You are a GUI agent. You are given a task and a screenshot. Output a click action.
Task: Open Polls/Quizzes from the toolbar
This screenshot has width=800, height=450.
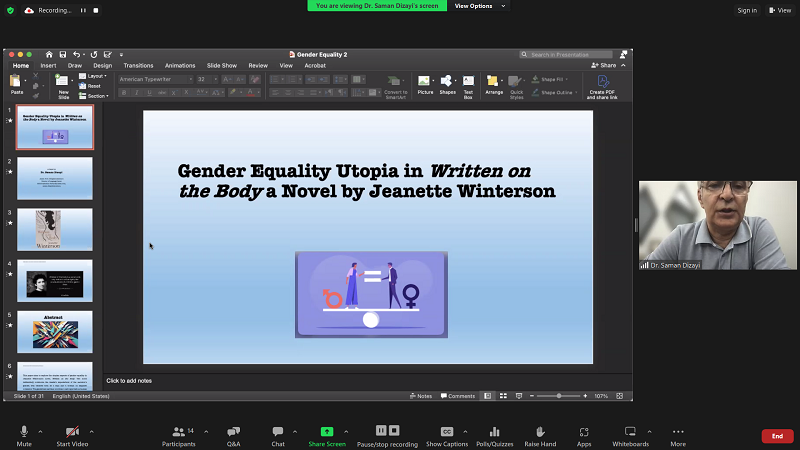[494, 432]
